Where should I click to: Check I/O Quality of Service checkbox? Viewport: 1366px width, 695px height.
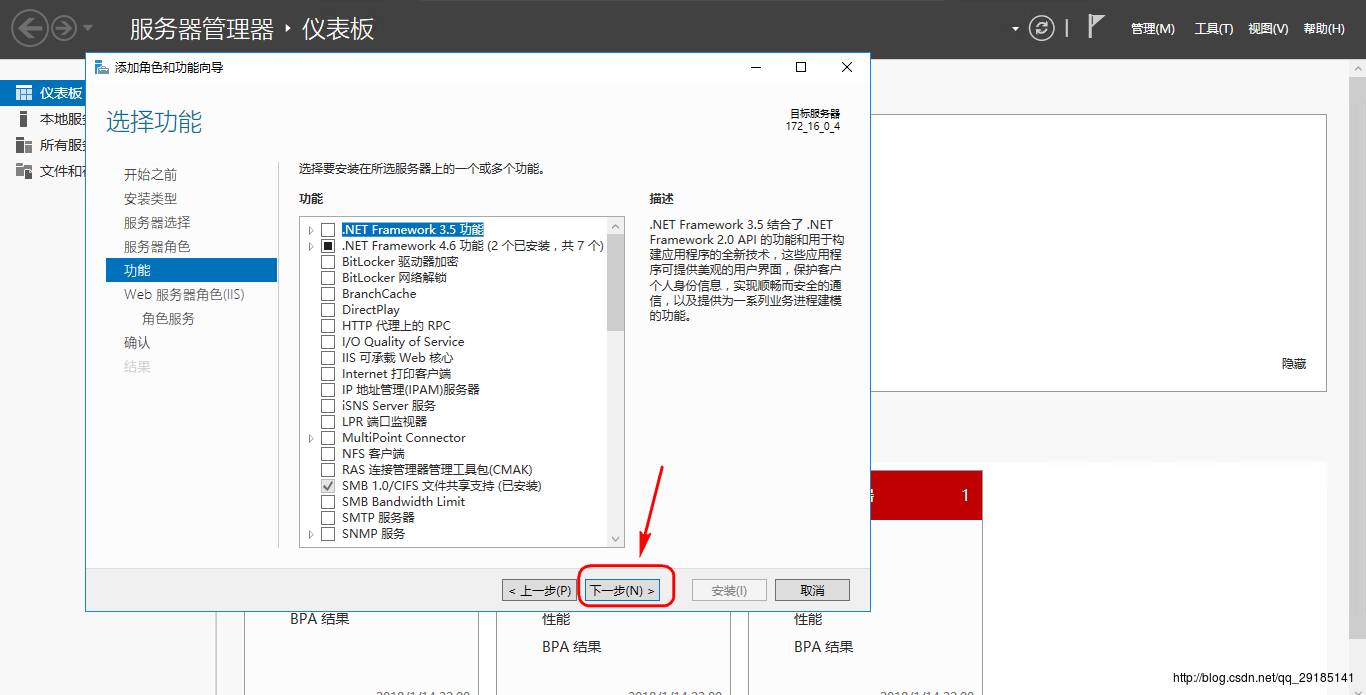(328, 342)
